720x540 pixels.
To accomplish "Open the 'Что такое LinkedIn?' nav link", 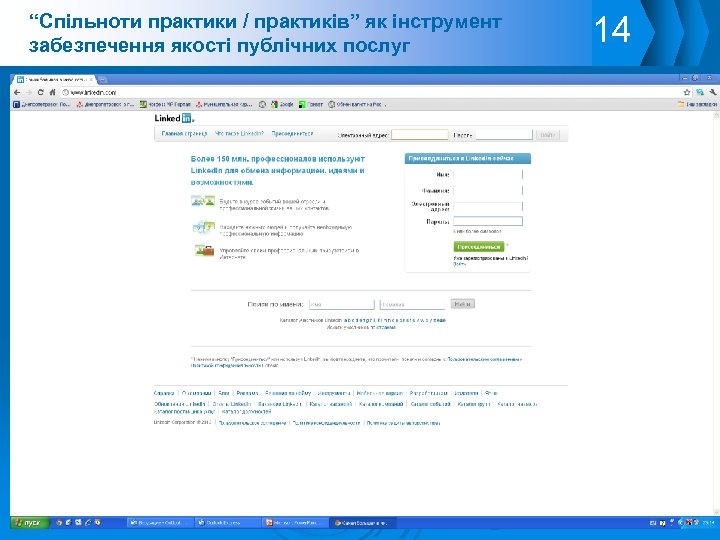I will click(x=239, y=134).
